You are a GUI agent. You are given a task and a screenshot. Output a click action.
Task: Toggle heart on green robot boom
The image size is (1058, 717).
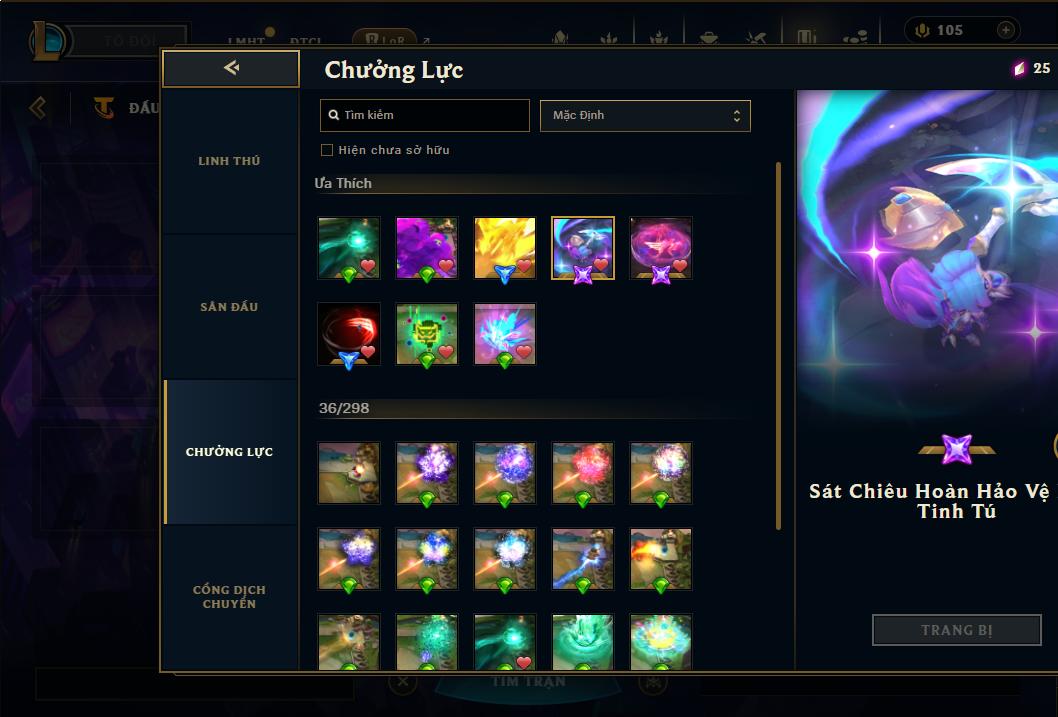(x=446, y=351)
